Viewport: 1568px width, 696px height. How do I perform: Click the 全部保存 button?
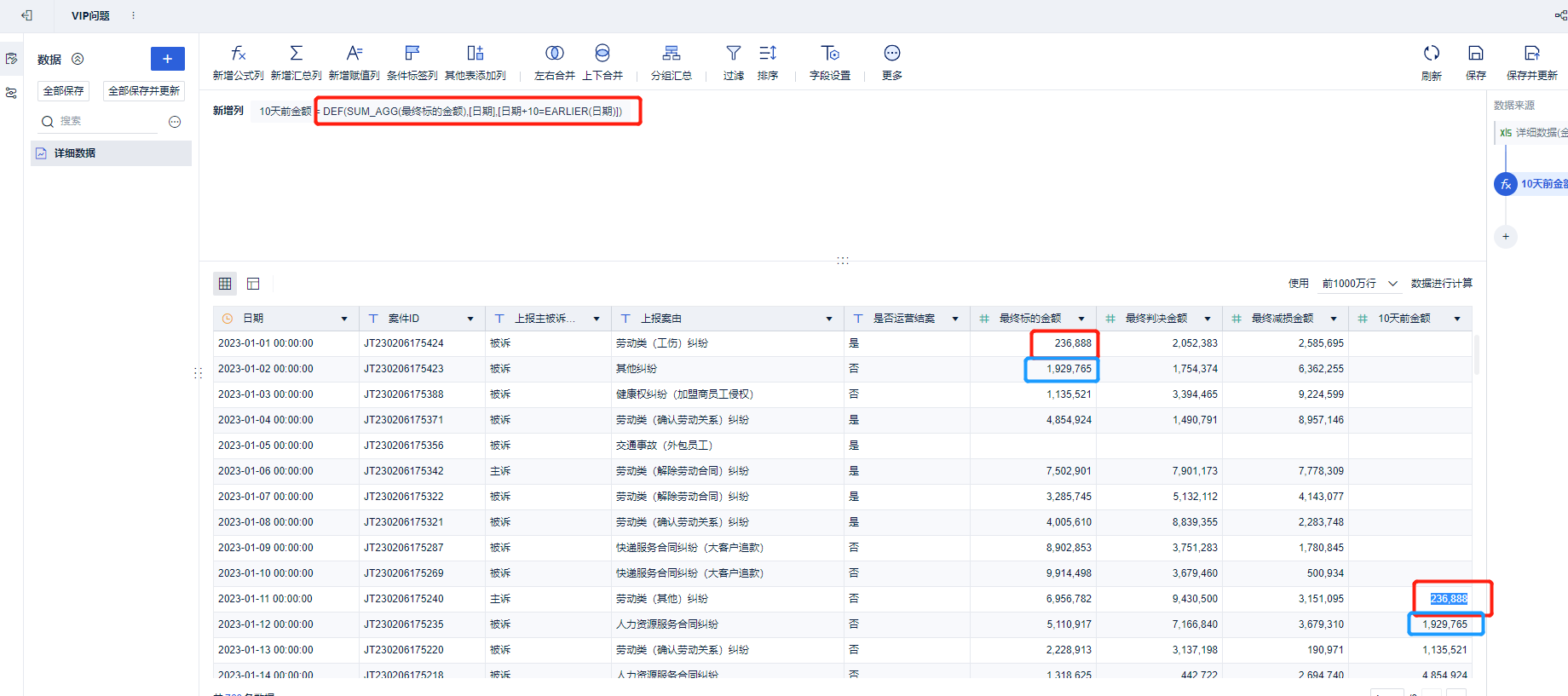point(64,91)
